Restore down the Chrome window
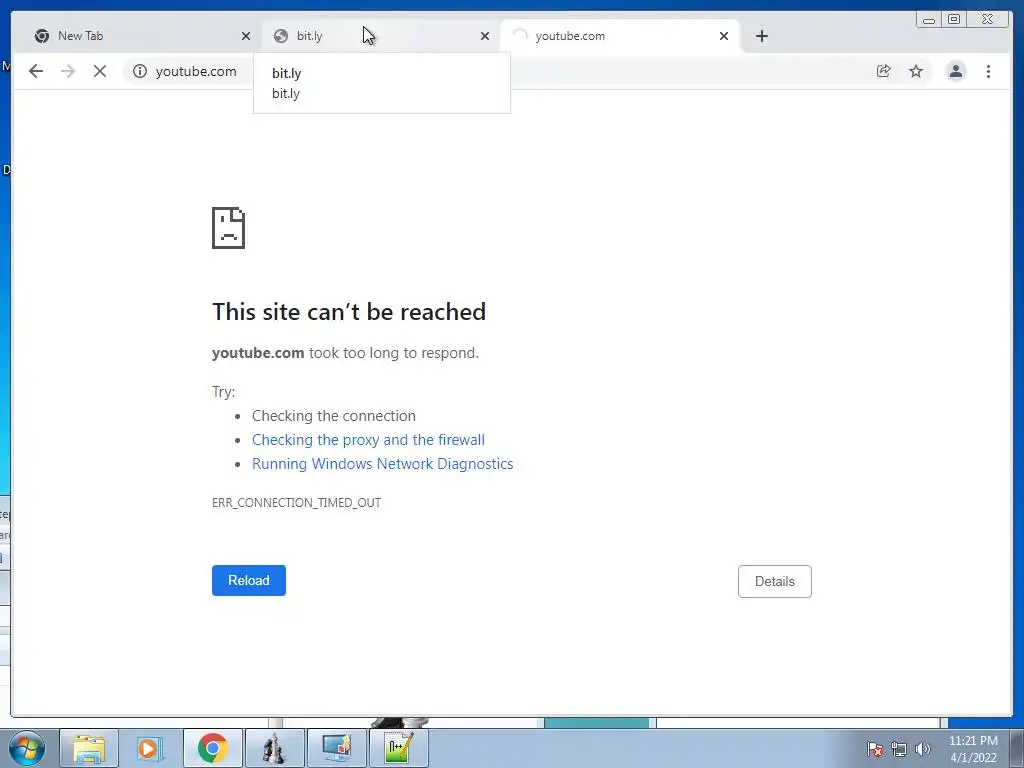The image size is (1024, 768). (954, 20)
